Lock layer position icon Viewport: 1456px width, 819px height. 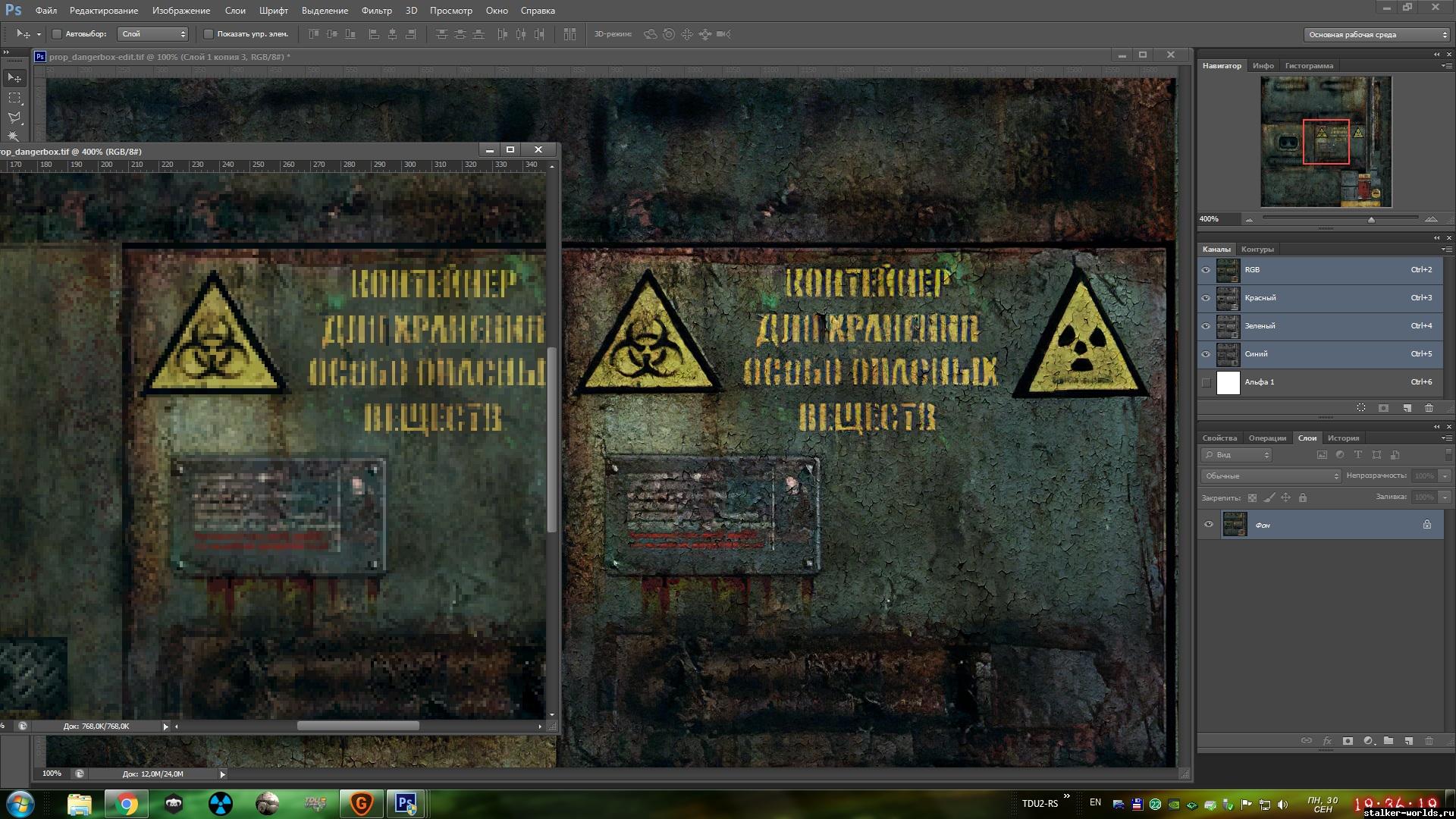1285,498
